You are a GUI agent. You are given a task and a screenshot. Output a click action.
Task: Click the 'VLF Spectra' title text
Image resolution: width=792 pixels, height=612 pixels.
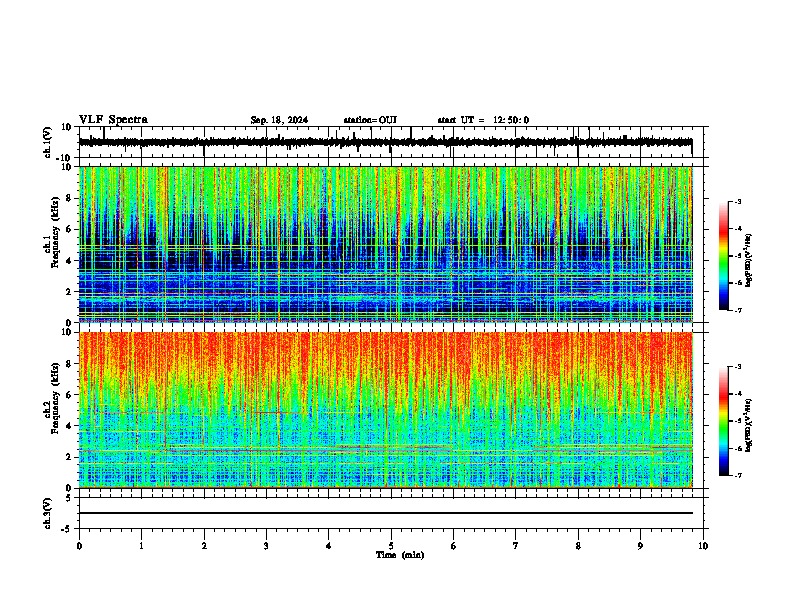(113, 120)
